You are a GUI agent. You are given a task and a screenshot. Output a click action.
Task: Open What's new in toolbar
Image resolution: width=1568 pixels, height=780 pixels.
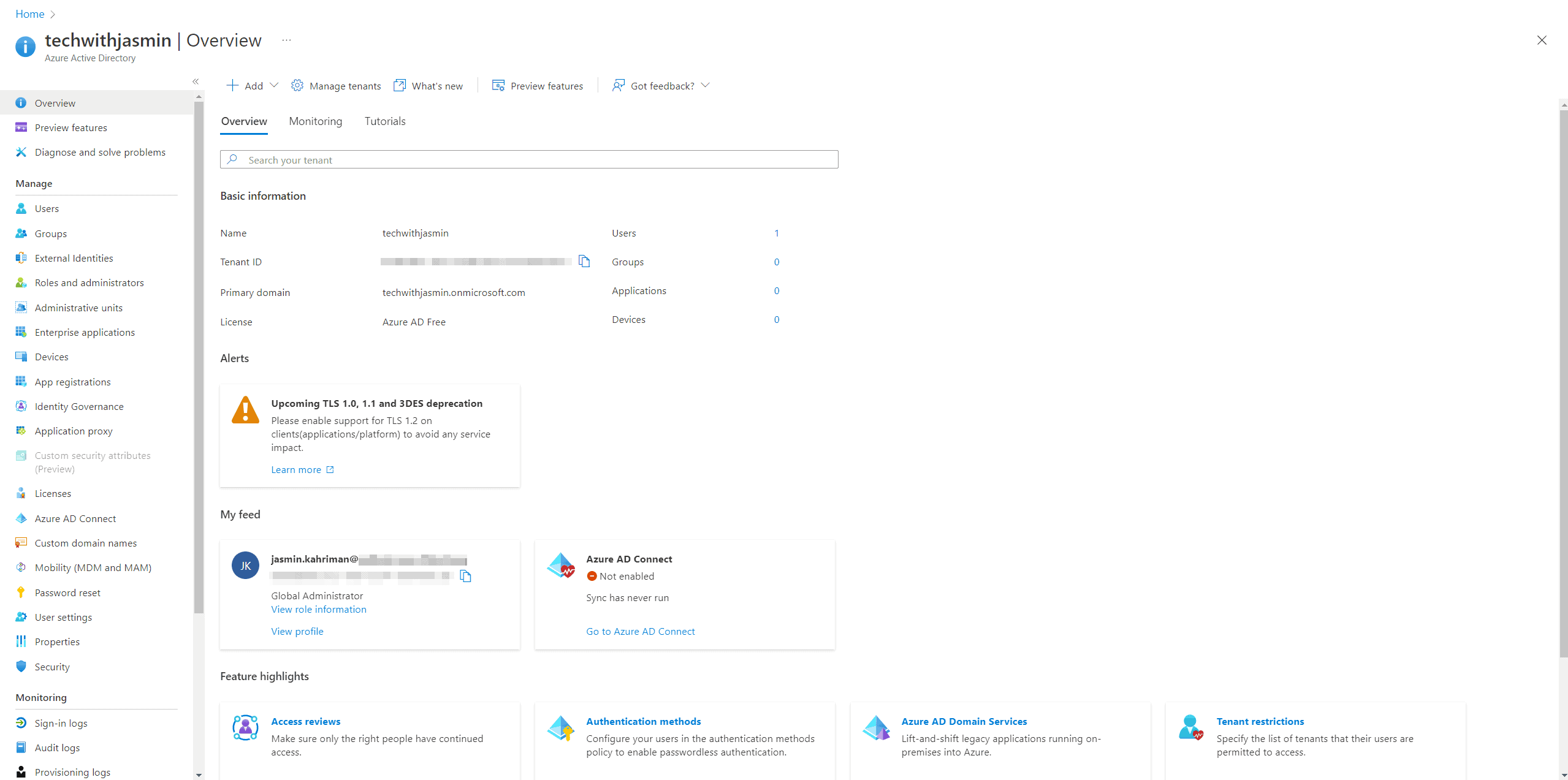tap(428, 86)
